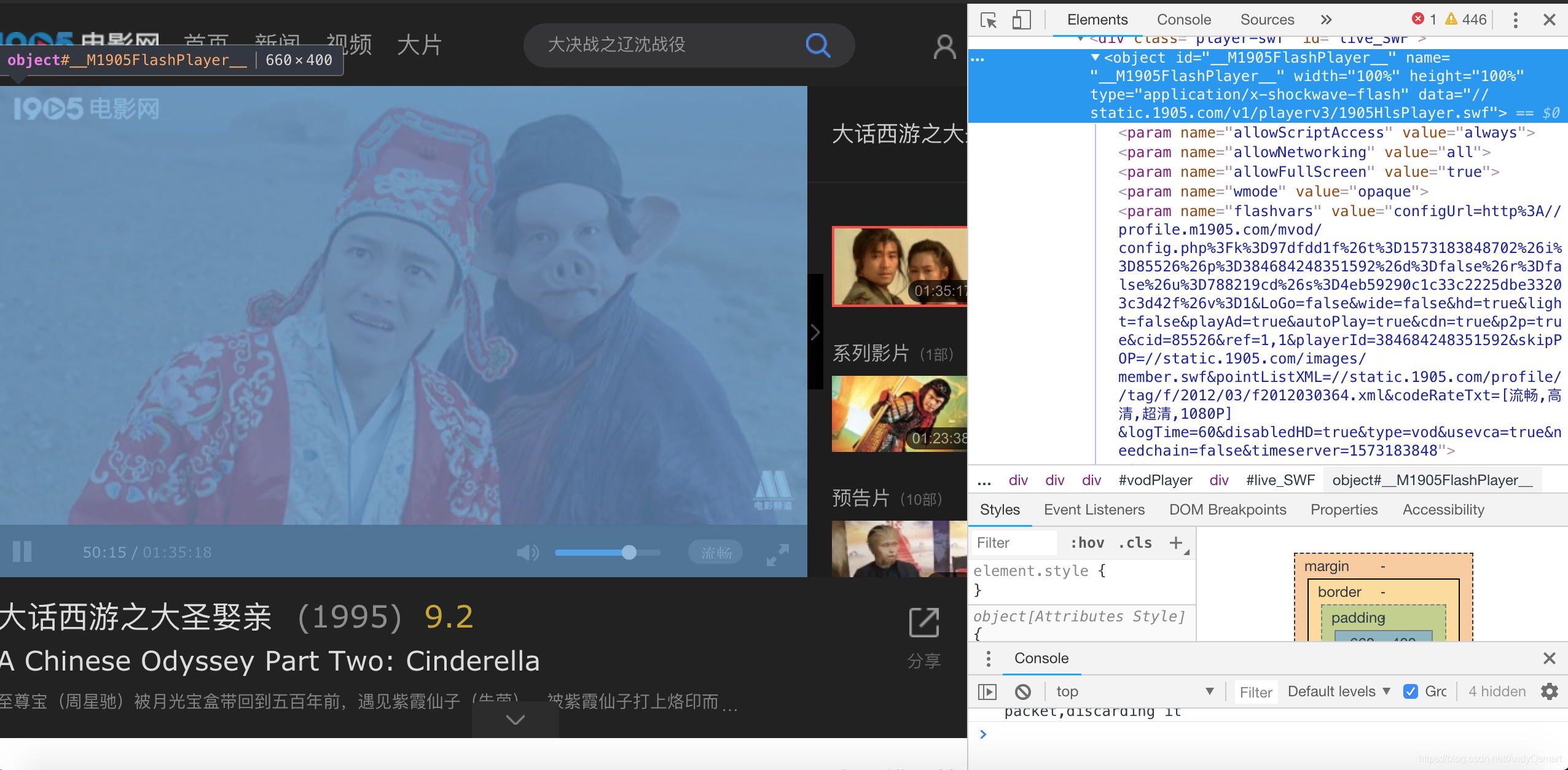
Task: Click the search magnifier icon
Action: [x=818, y=45]
